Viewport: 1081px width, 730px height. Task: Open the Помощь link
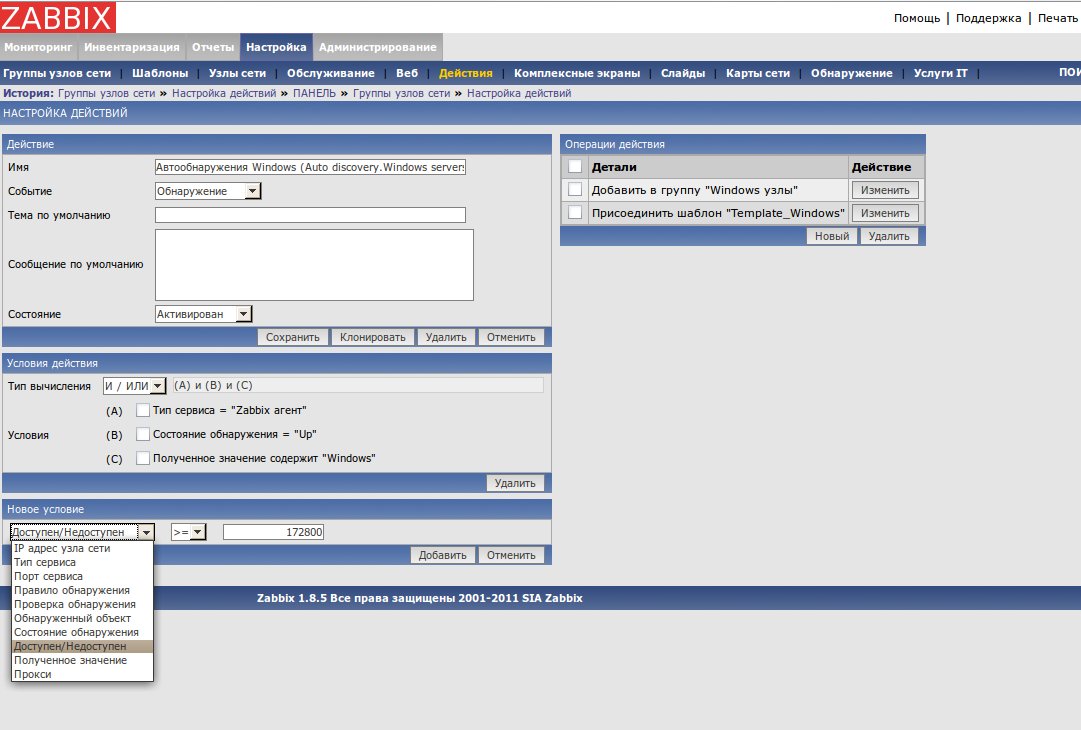point(916,18)
